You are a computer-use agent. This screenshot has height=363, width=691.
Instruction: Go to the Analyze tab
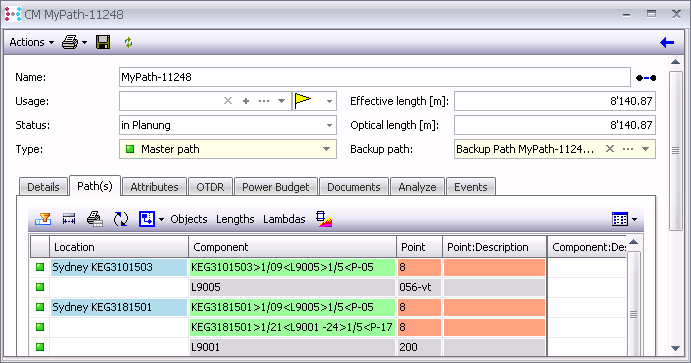click(x=417, y=187)
